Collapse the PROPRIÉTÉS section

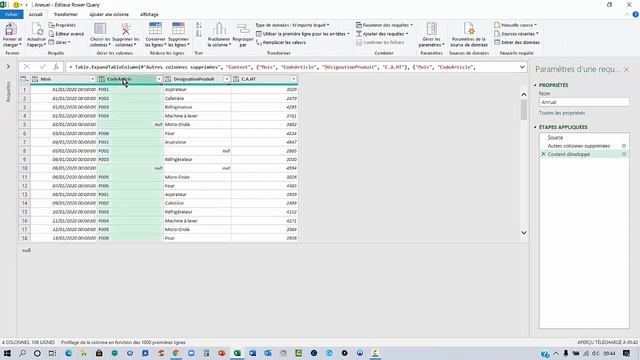click(536, 85)
